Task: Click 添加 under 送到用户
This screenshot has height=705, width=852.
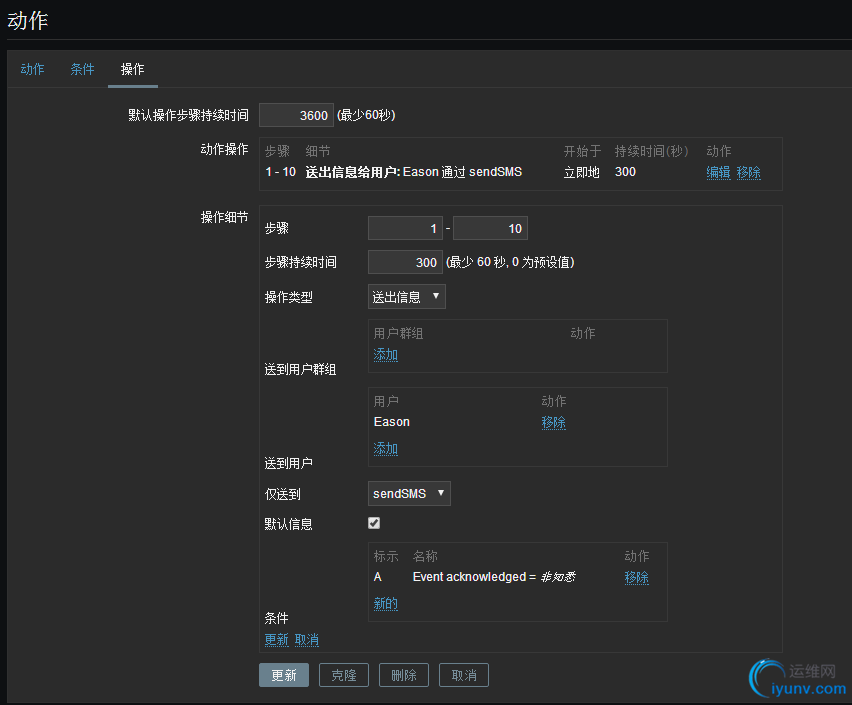Action: click(x=385, y=448)
